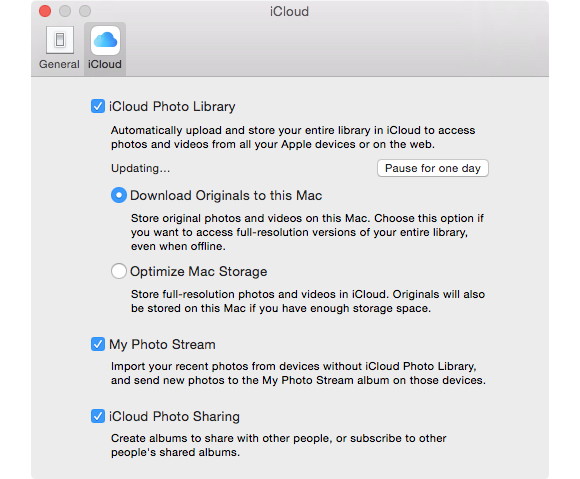The image size is (580, 479).
Task: Close the iCloud preferences window
Action: pos(45,11)
